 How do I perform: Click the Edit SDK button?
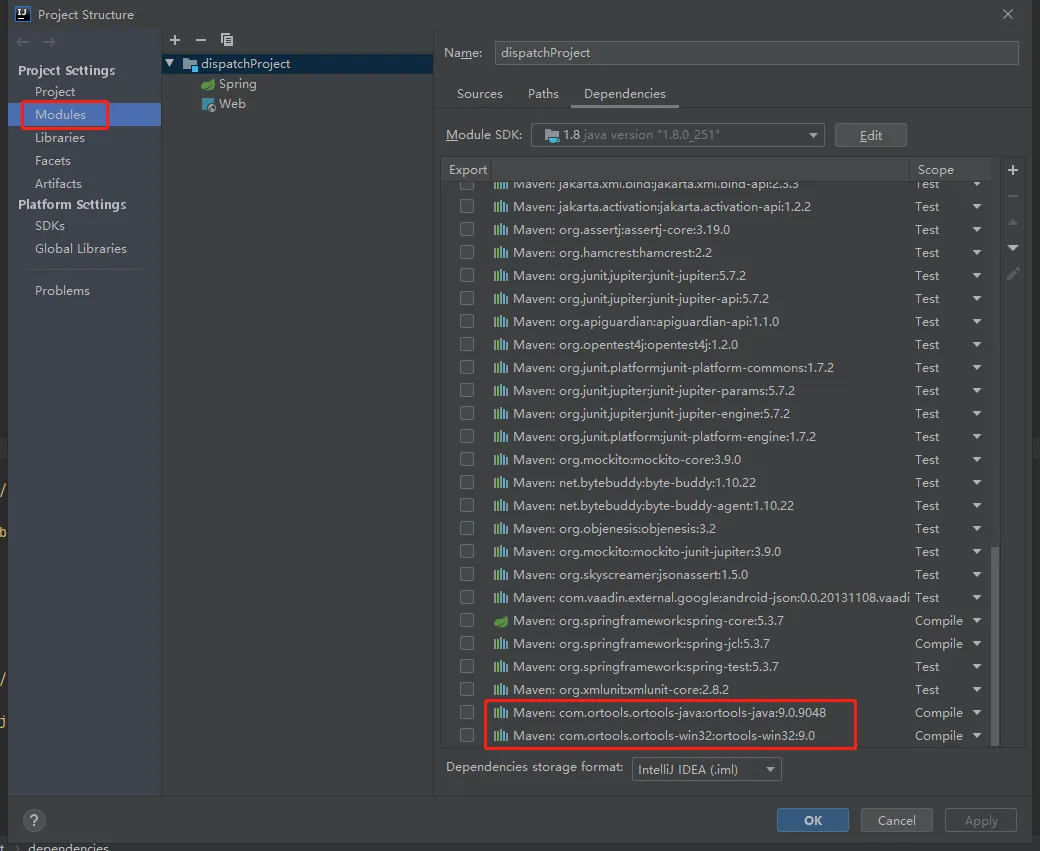[x=870, y=135]
